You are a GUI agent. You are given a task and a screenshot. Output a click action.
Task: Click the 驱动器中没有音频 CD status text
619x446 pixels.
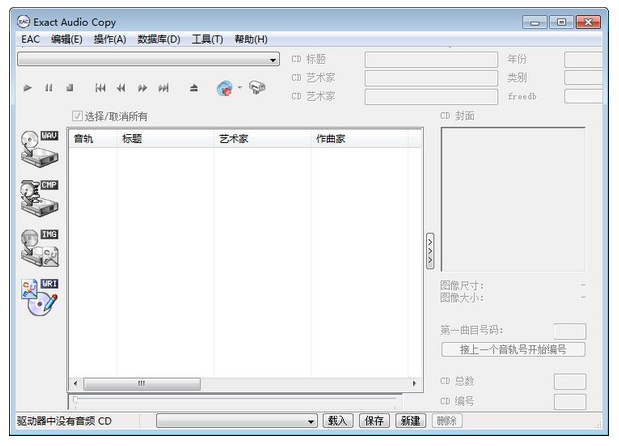[64, 421]
